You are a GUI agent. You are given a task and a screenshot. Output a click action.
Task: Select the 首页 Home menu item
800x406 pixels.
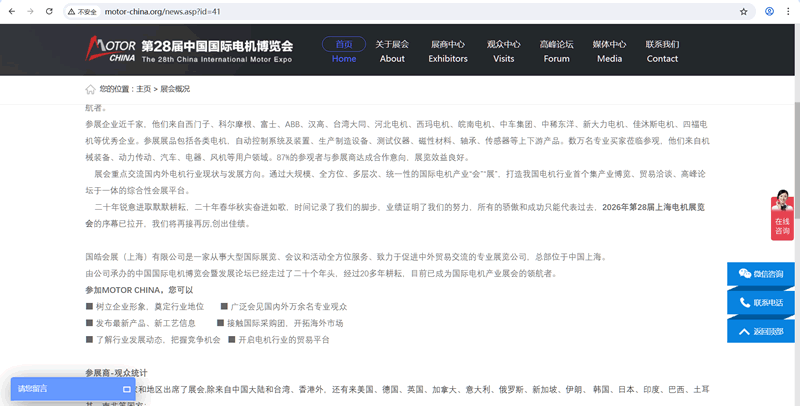tap(343, 51)
